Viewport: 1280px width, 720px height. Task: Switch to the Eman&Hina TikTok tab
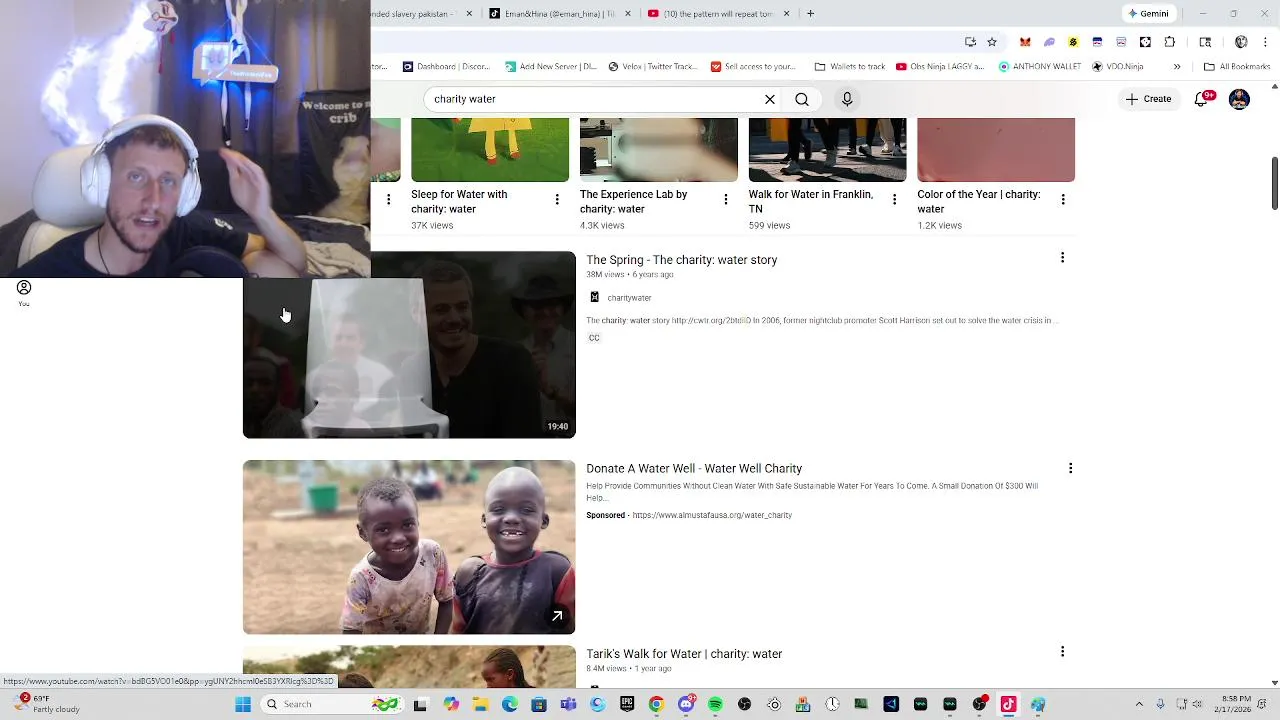(x=559, y=14)
